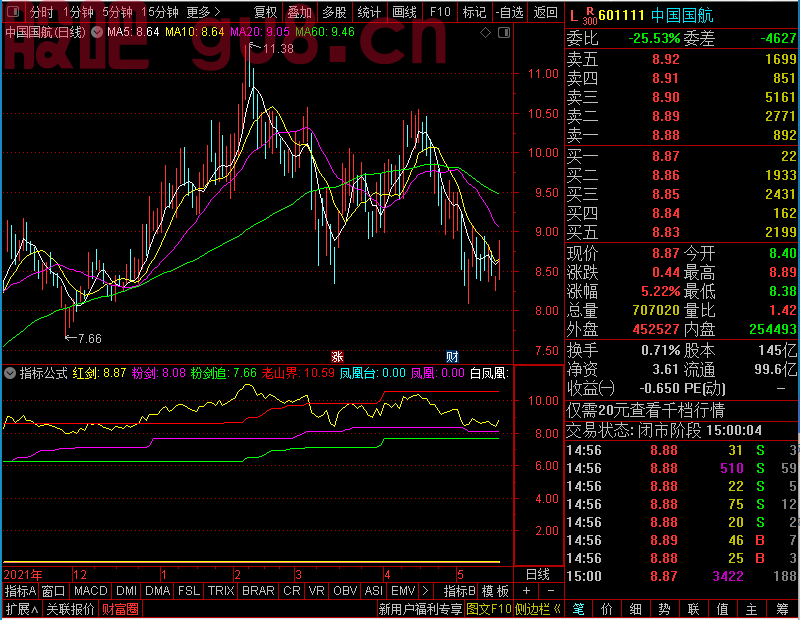Click the 多股 multi-stock button
Image resolution: width=800 pixels, height=620 pixels.
click(x=334, y=12)
